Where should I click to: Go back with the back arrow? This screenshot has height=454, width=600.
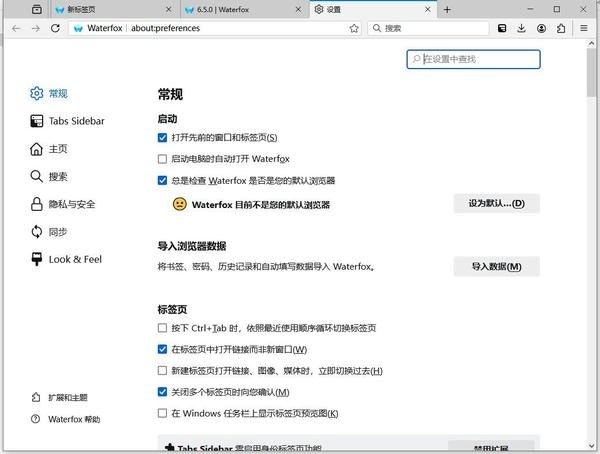(x=16, y=28)
